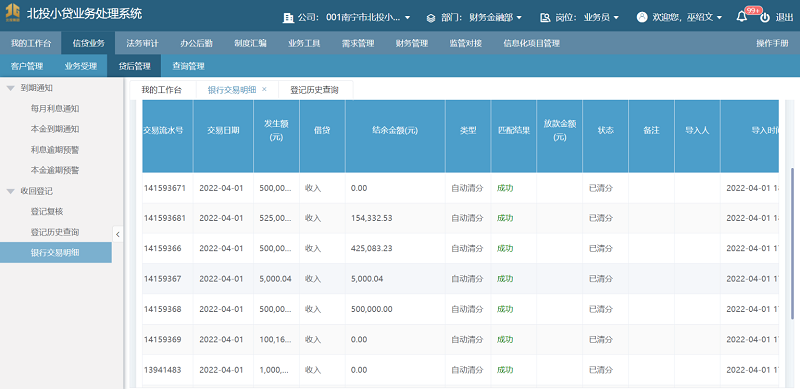
Task: Close the 银行交易明细 tab
Action: point(264,89)
